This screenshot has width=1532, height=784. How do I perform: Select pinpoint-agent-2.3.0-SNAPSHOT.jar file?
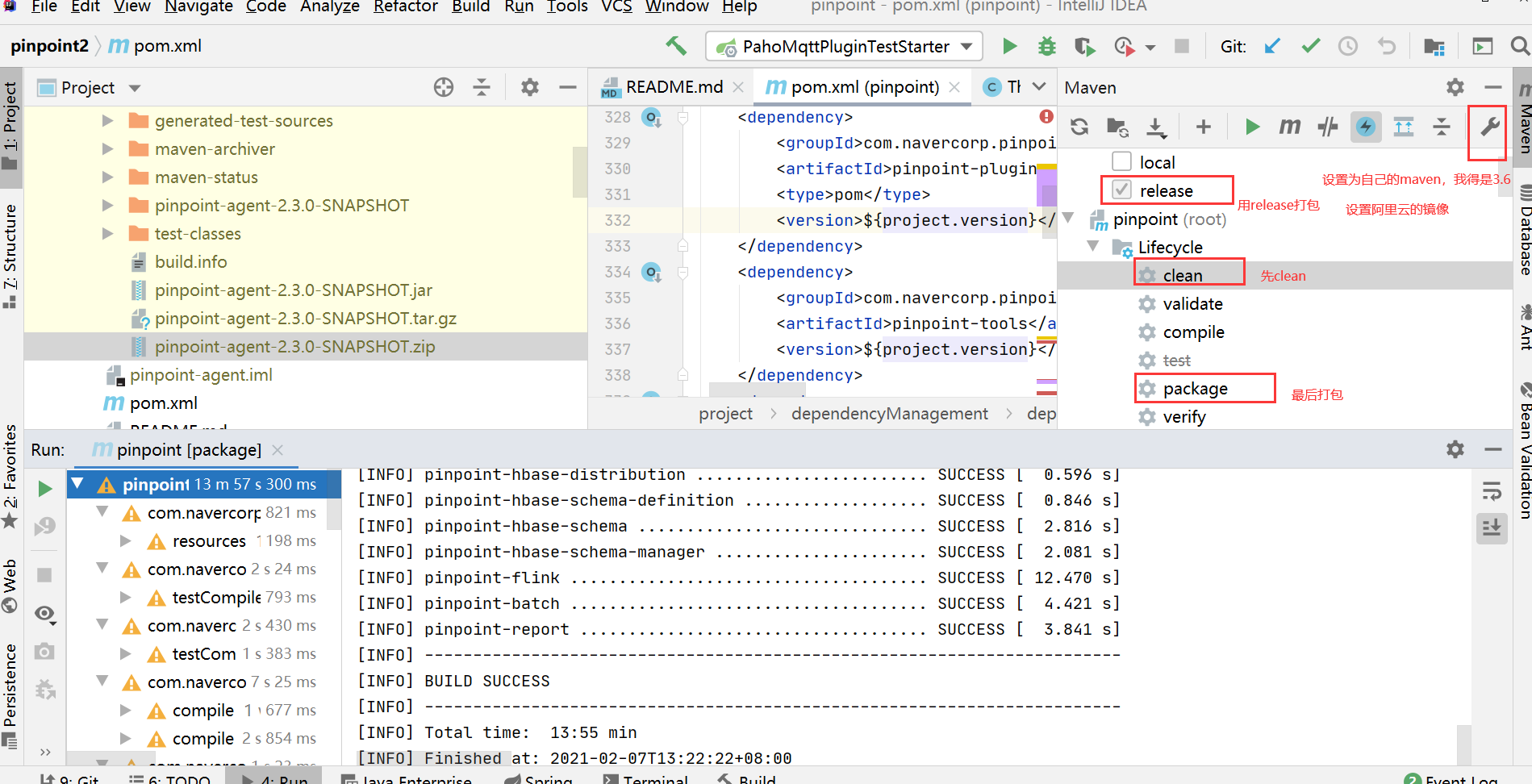(293, 290)
